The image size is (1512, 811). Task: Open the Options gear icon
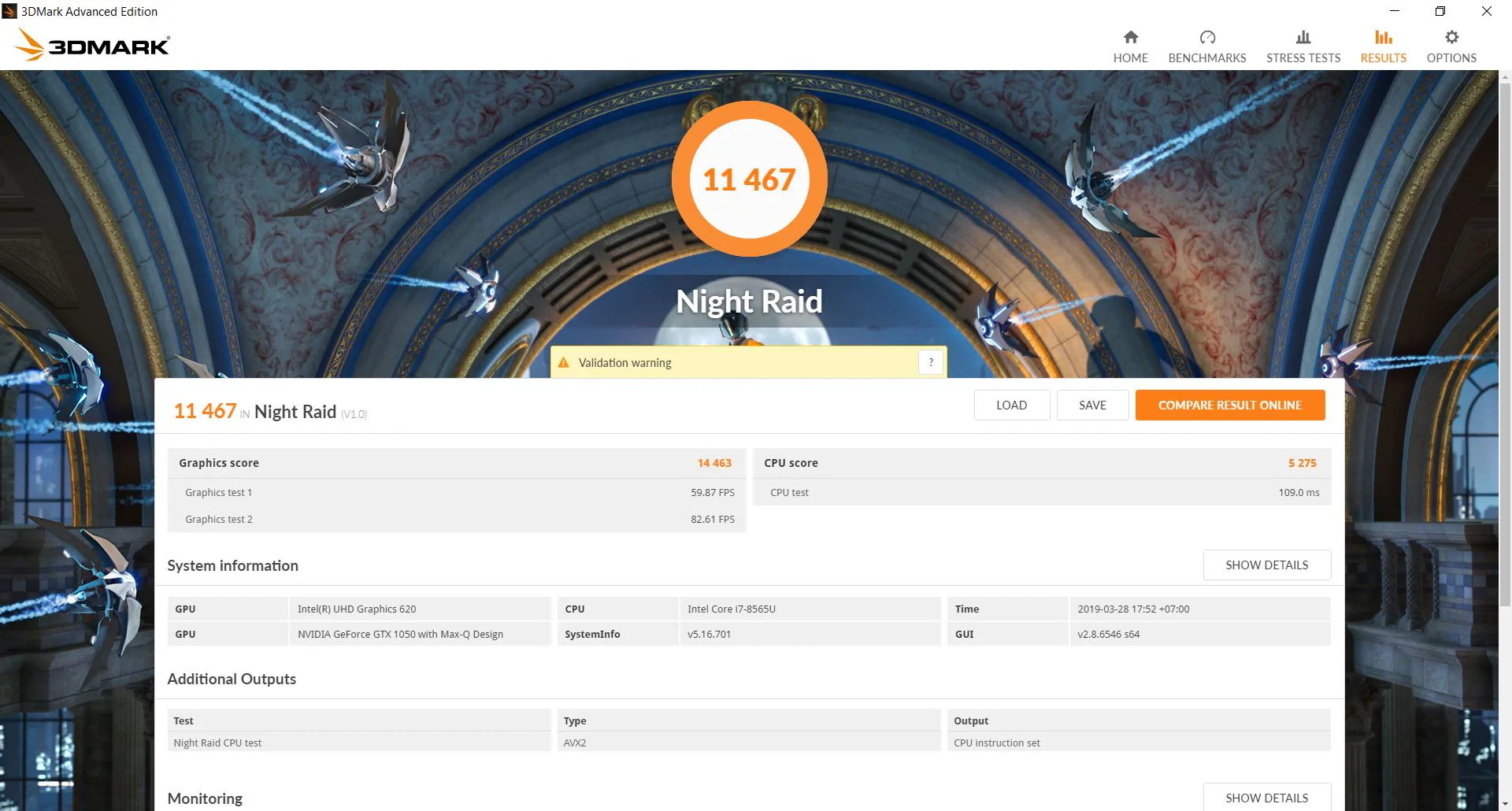1451,37
